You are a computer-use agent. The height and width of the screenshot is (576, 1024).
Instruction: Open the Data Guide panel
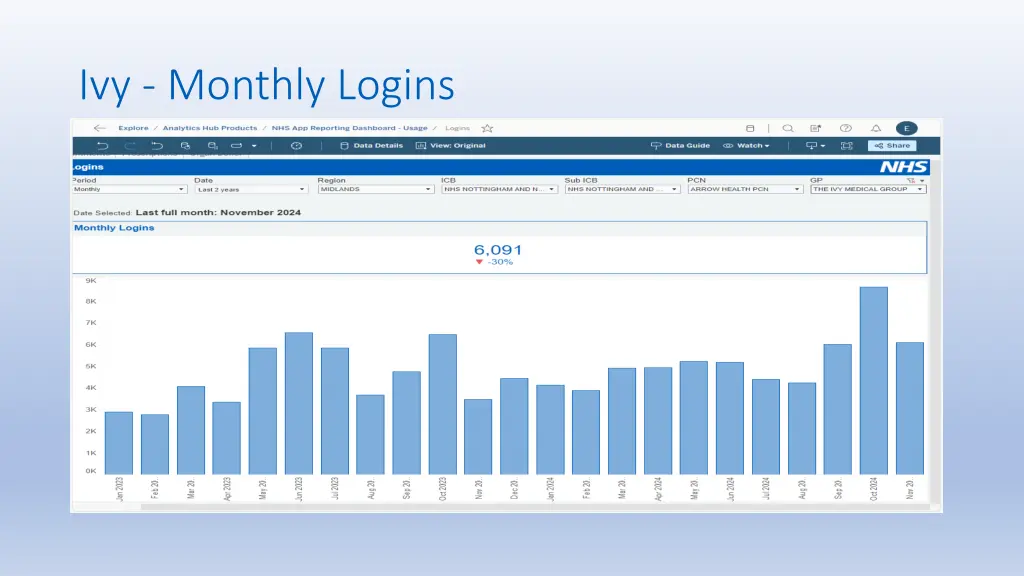680,146
